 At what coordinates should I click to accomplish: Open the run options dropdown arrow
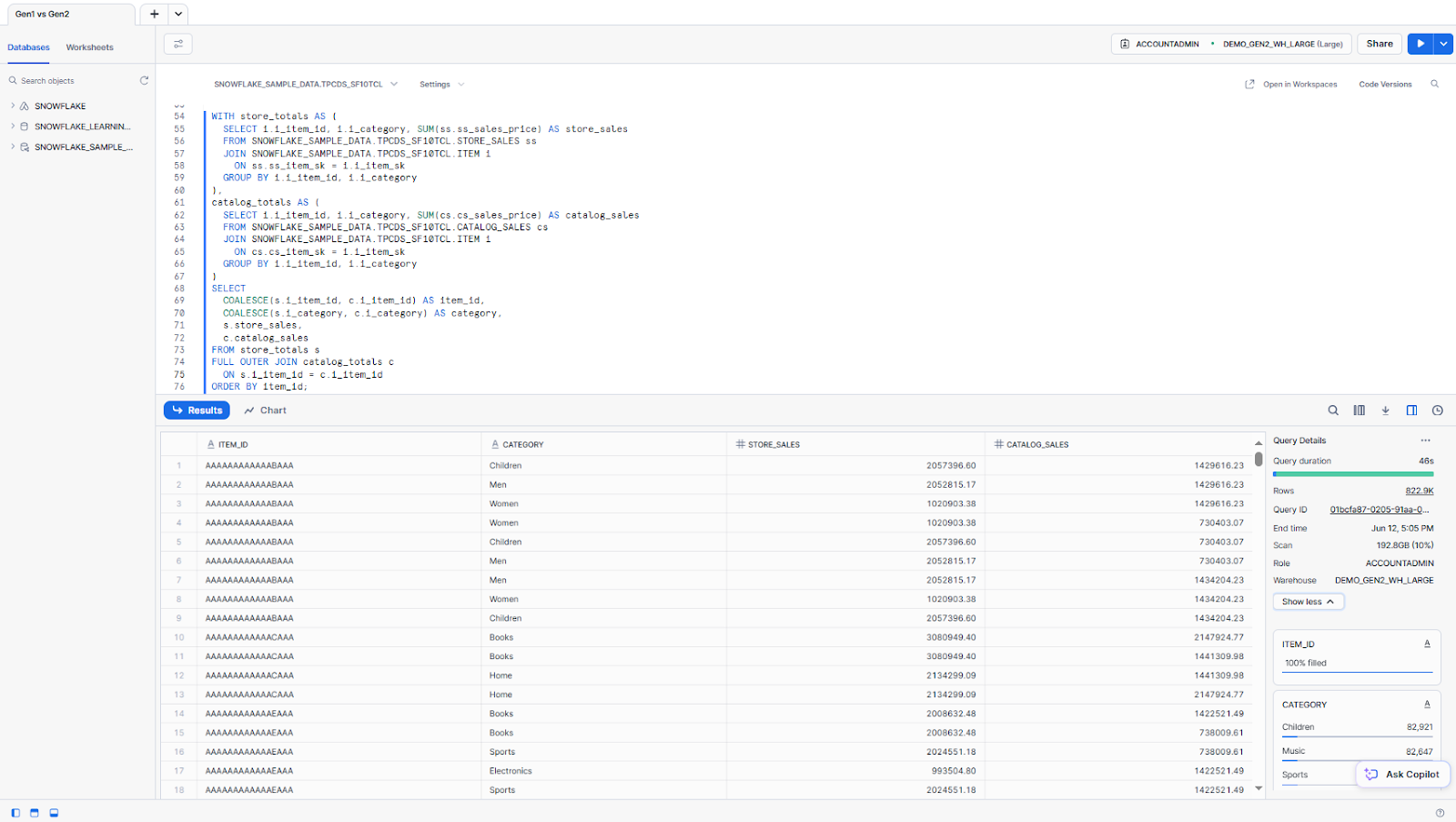(1443, 44)
